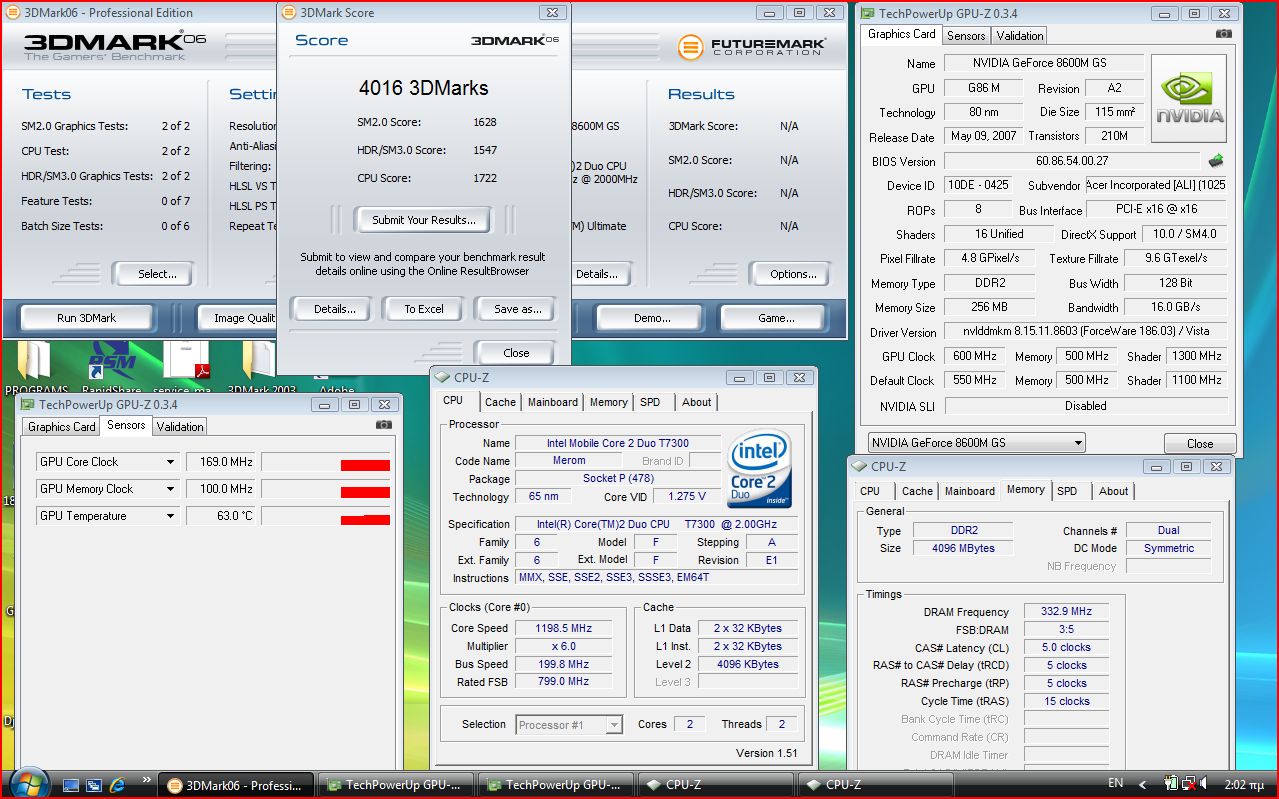Open Validation tab in GPU-Z Sensors window

point(180,426)
